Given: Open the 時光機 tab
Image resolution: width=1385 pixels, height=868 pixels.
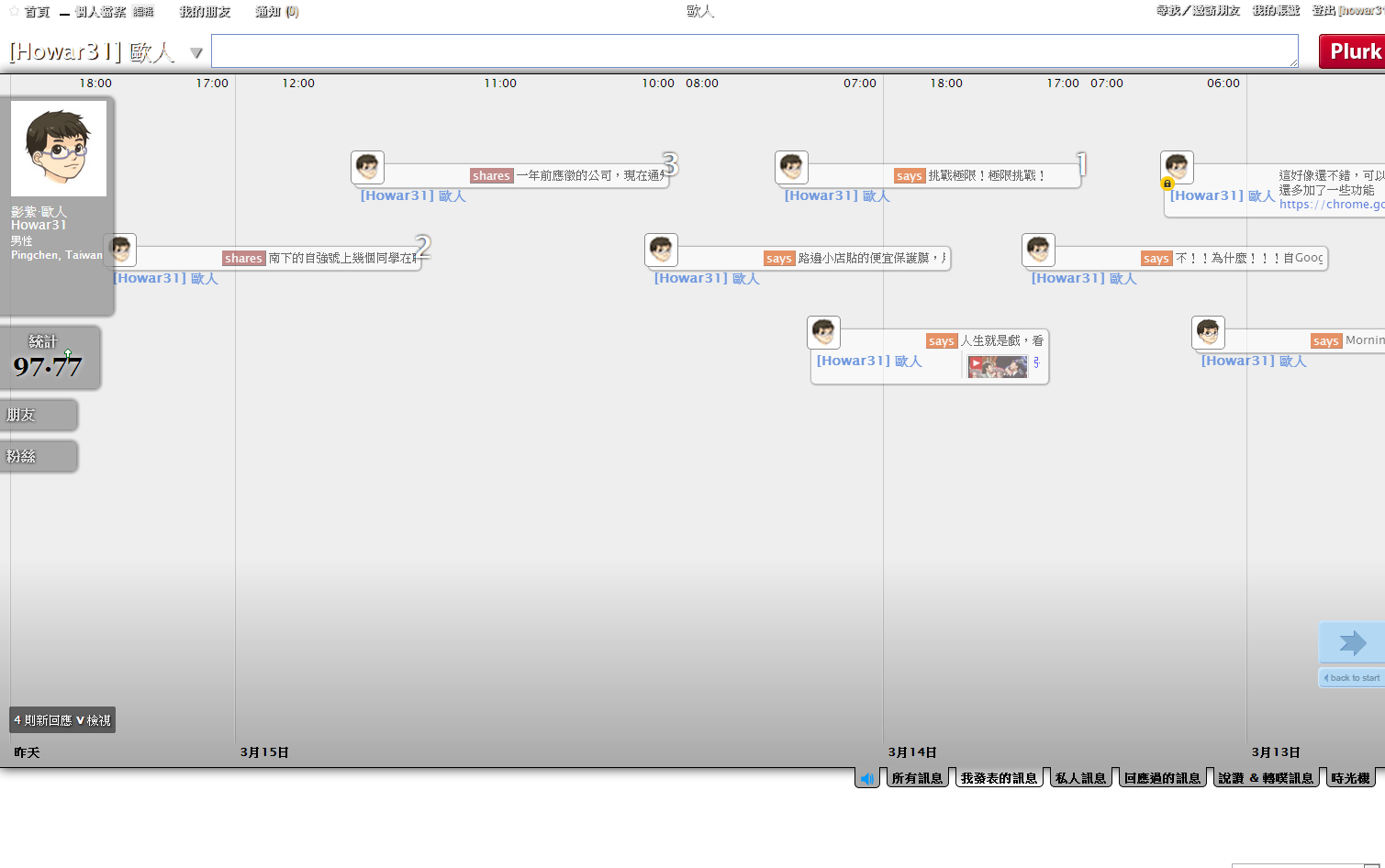Looking at the screenshot, I should click(x=1350, y=778).
